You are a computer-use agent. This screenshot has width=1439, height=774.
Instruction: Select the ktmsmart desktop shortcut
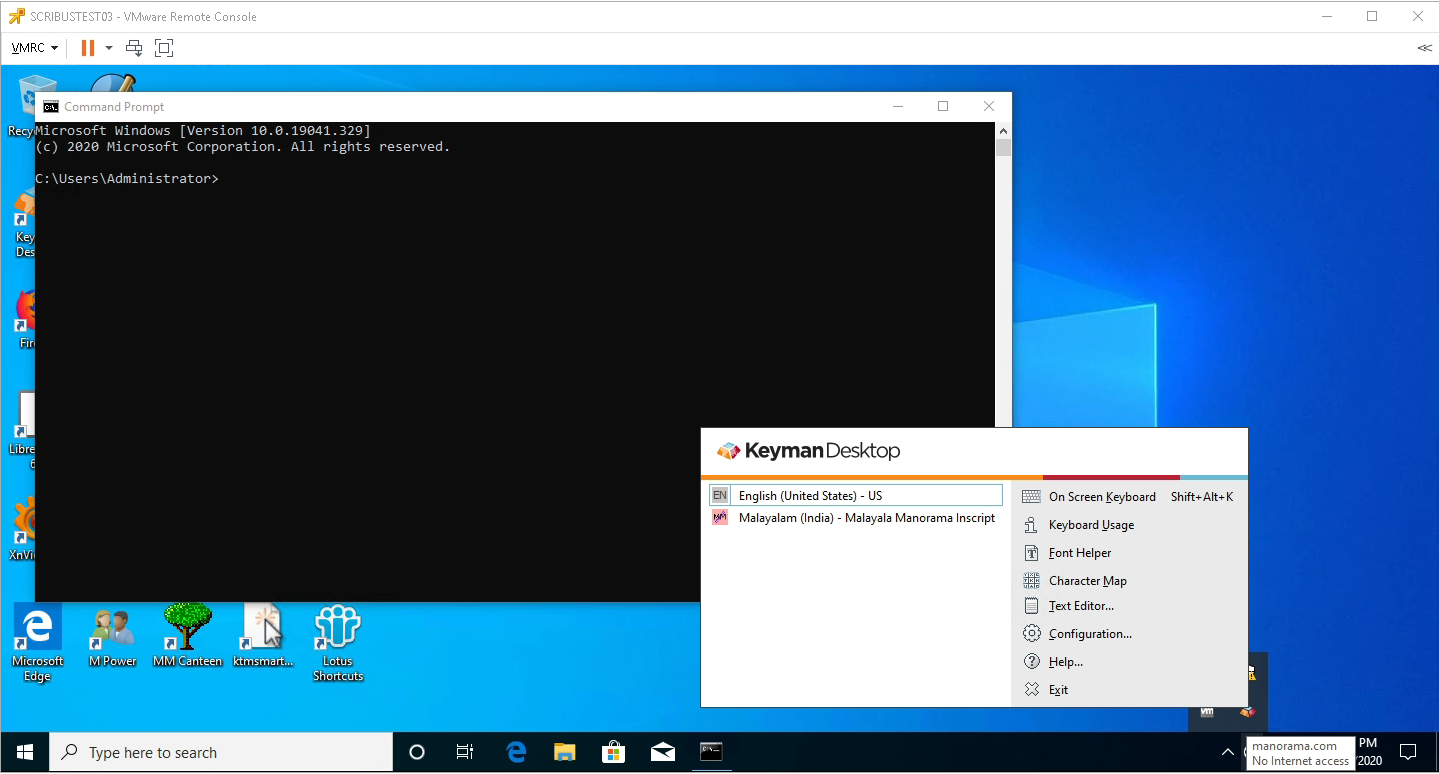click(x=264, y=636)
